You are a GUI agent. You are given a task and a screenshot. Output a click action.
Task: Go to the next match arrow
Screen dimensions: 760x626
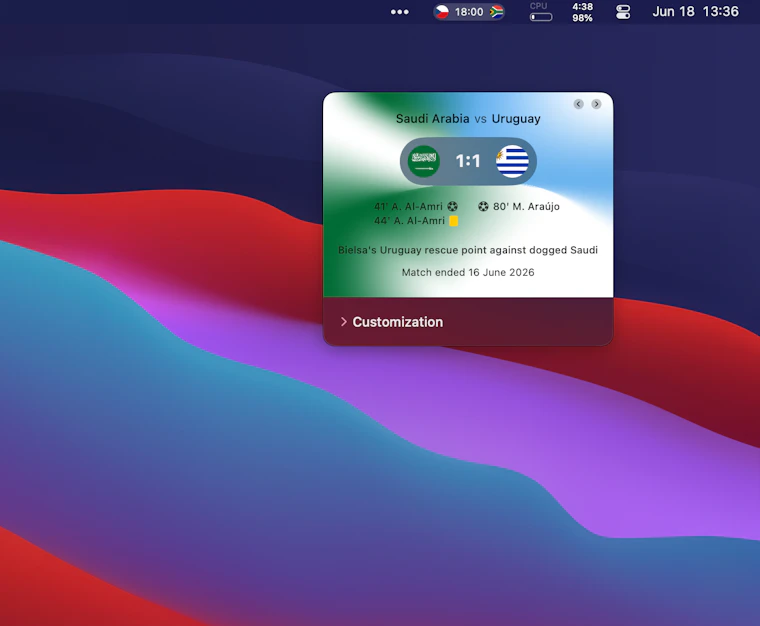point(596,104)
